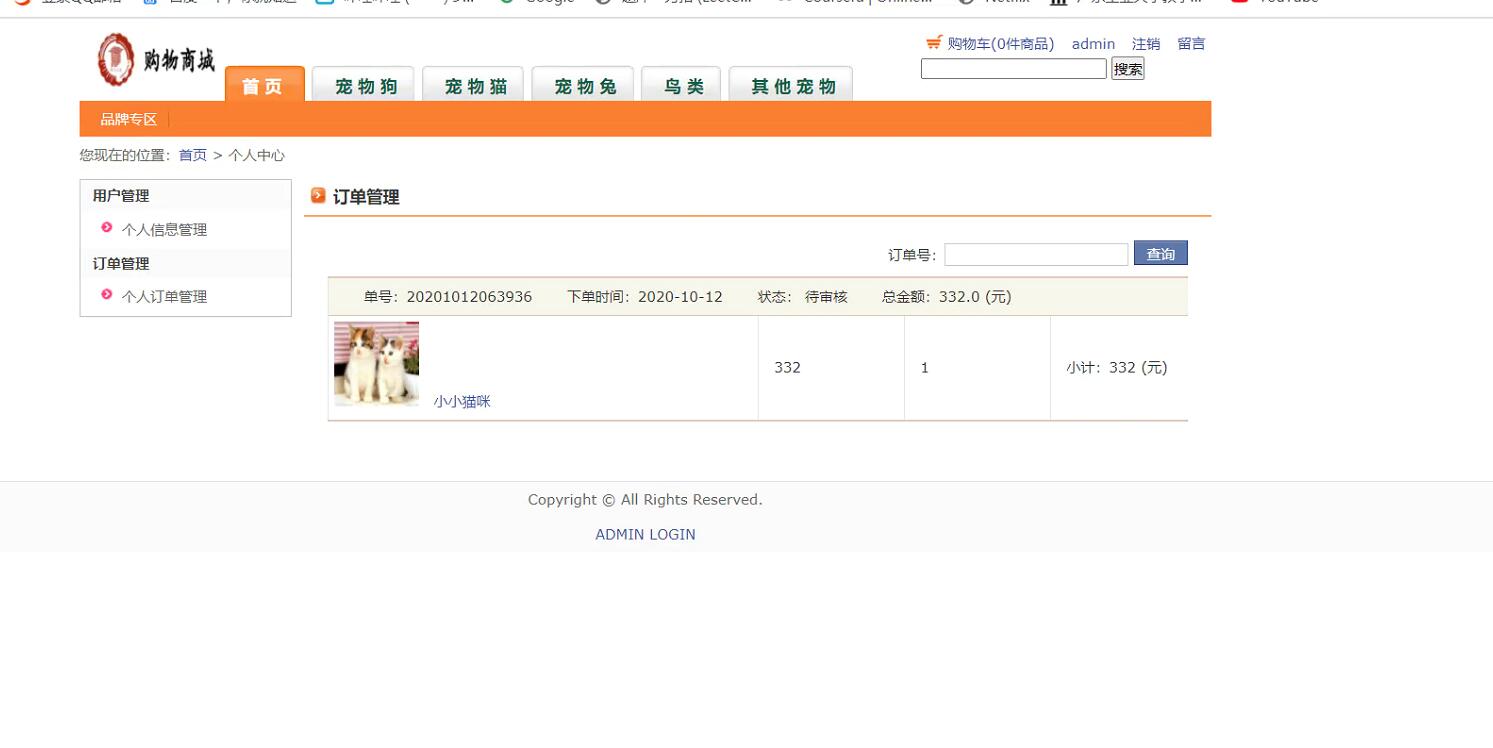The width and height of the screenshot is (1493, 748).
Task: Select the 宠物猫 category tab
Action: [x=476, y=86]
